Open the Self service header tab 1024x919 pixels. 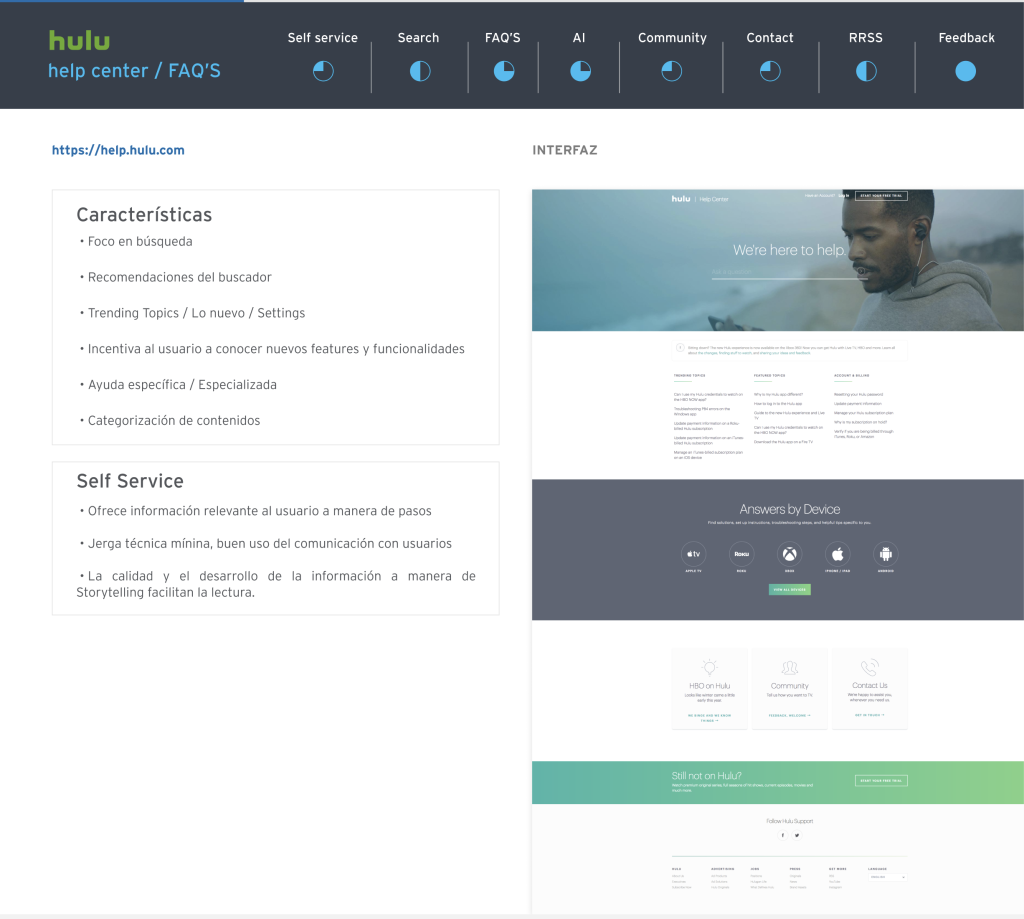(x=323, y=38)
